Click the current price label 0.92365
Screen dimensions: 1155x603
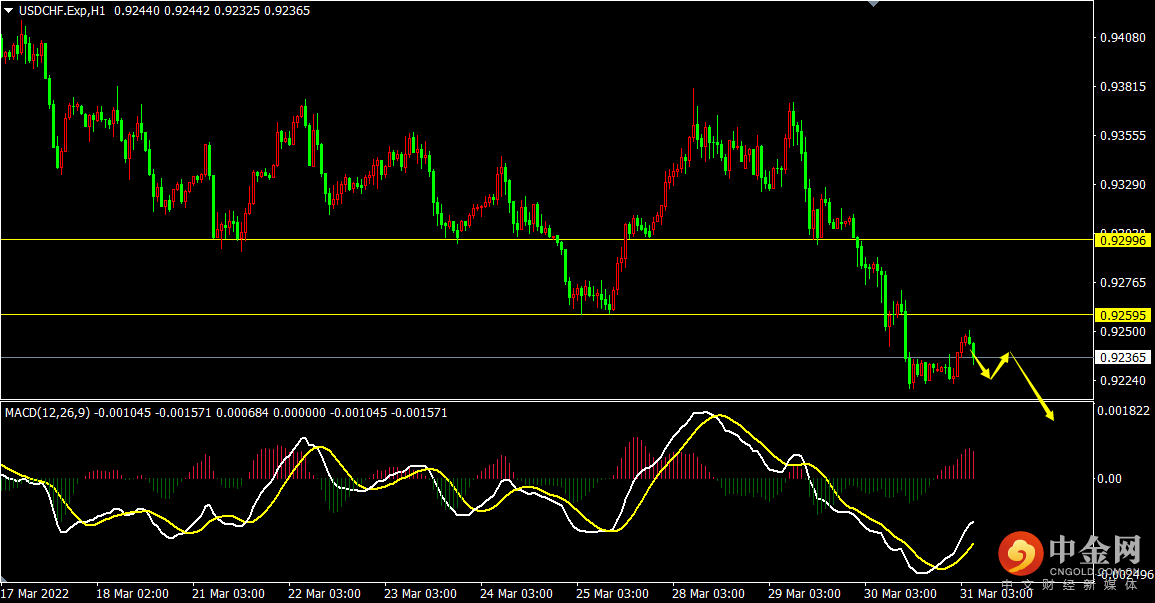point(1123,358)
